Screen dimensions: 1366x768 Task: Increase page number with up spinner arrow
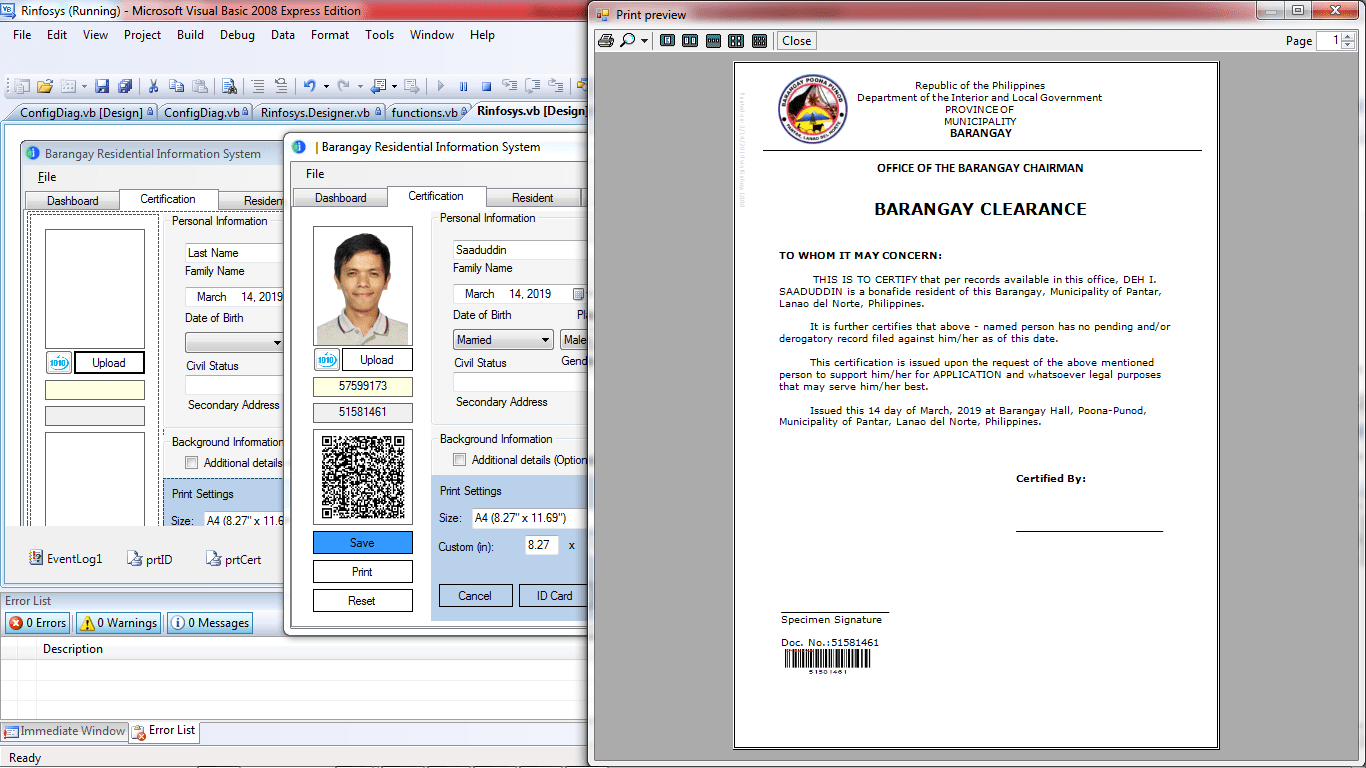point(1349,37)
